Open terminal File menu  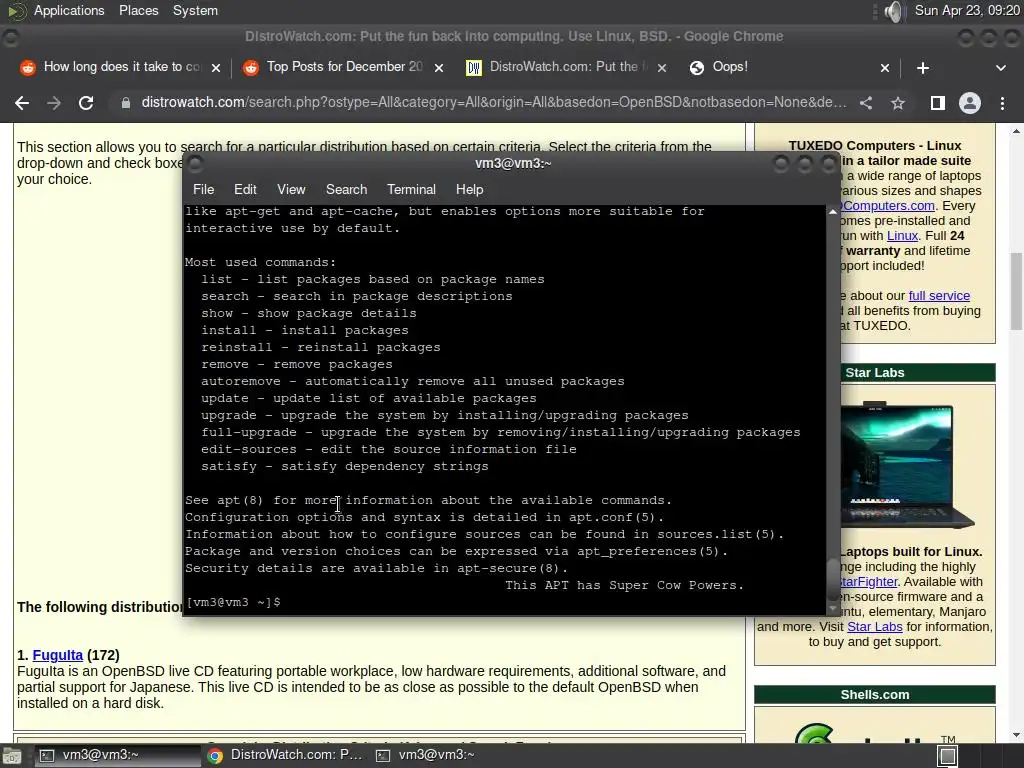(203, 189)
